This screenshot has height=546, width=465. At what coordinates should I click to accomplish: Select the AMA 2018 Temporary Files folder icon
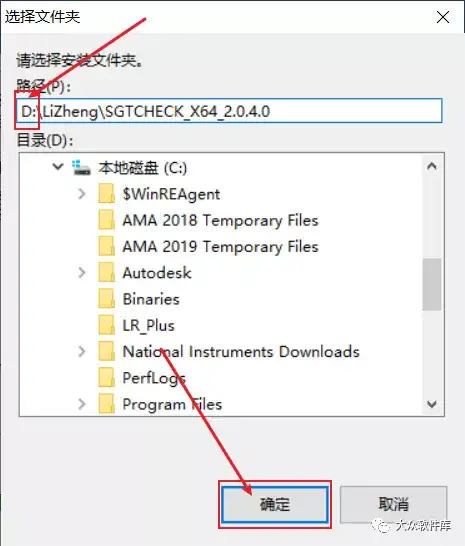[107, 220]
